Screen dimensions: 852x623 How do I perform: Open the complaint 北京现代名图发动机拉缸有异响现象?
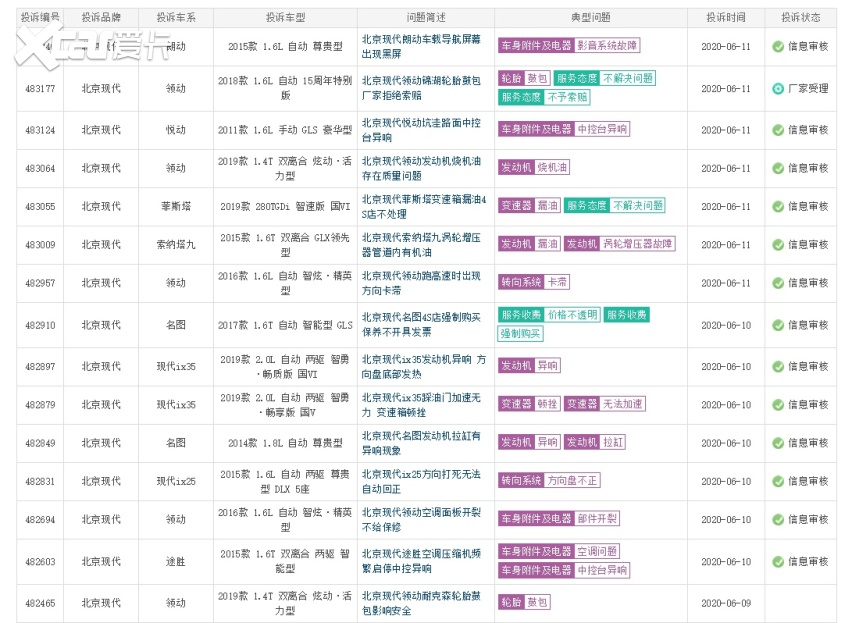click(421, 443)
